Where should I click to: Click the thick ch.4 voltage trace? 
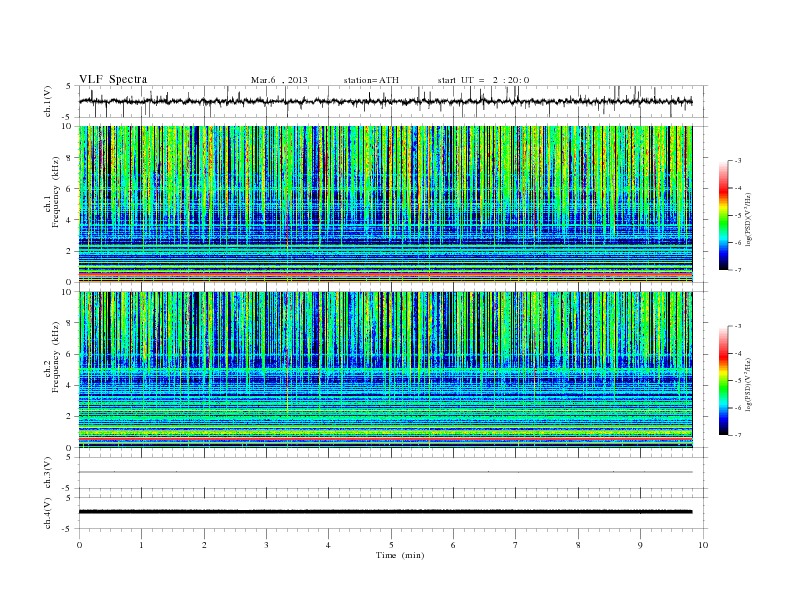(386, 512)
